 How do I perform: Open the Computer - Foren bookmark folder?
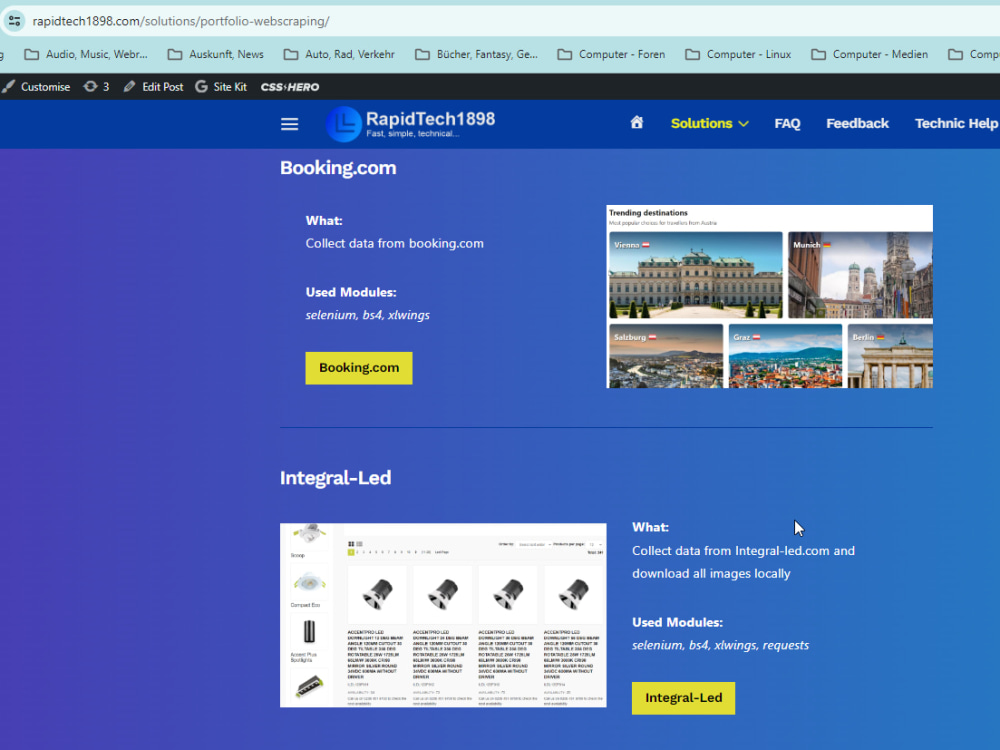point(611,54)
